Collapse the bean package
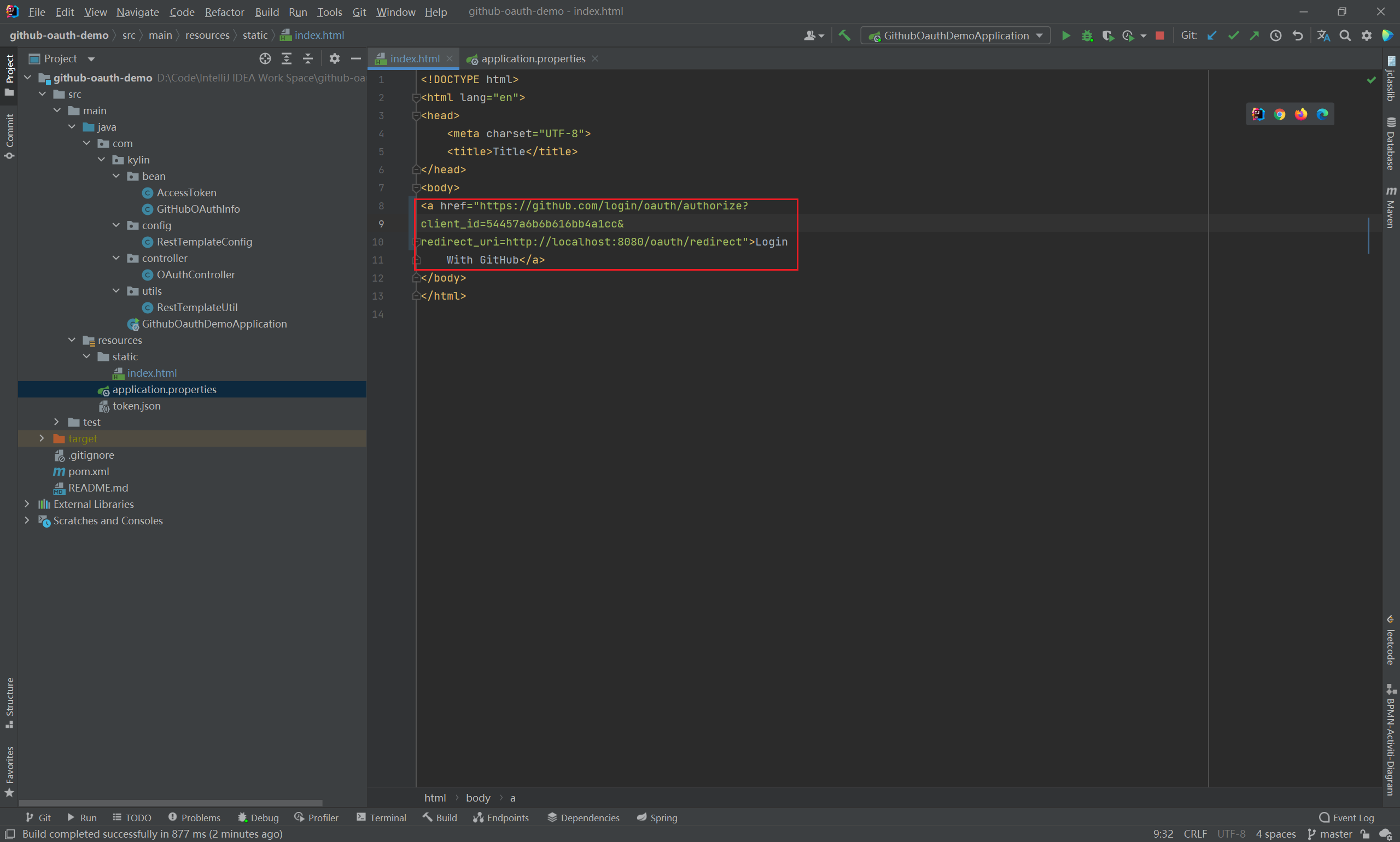This screenshot has height=842, width=1400. (116, 176)
